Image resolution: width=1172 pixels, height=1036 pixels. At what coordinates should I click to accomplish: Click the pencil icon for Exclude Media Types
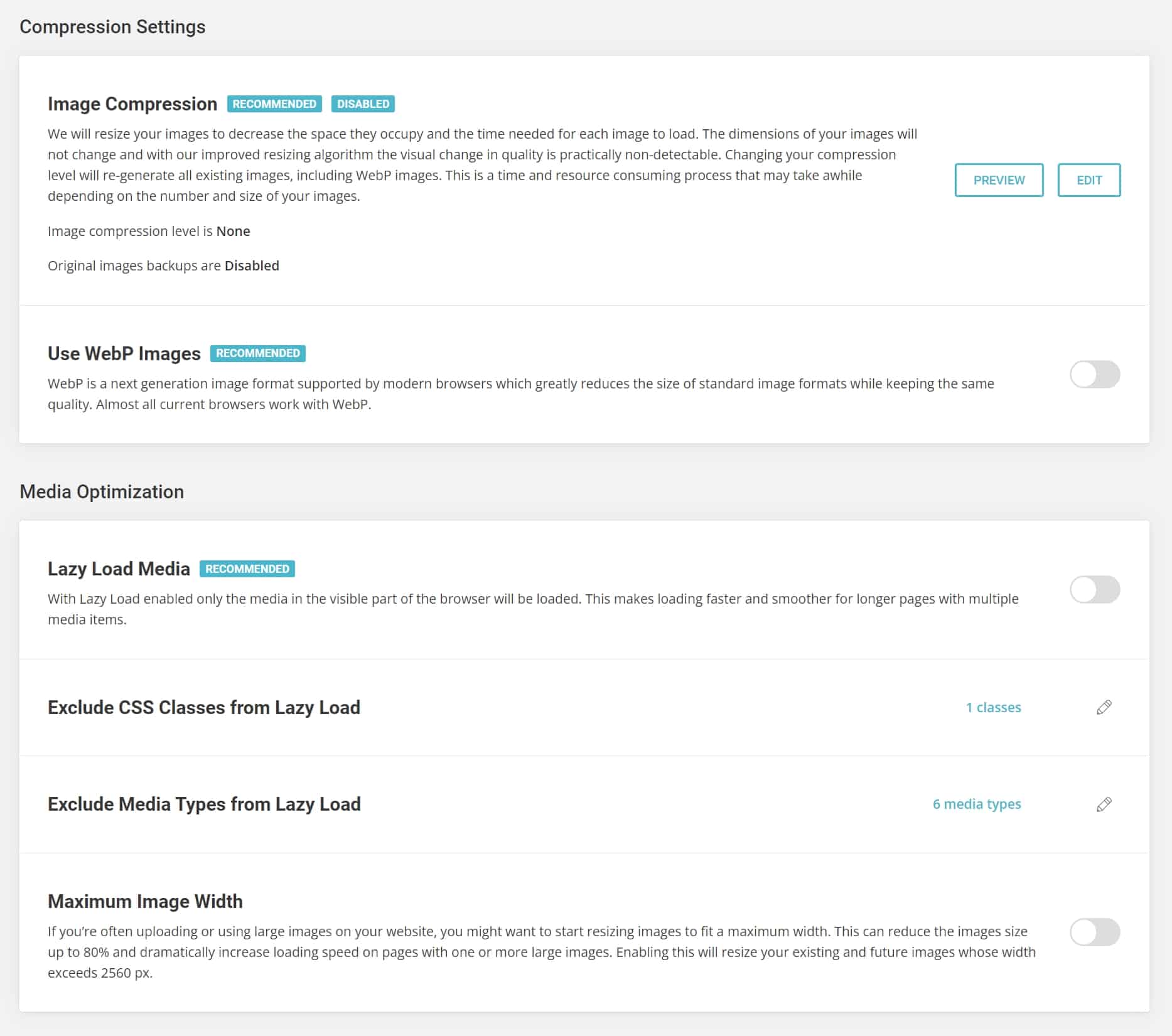coord(1104,804)
